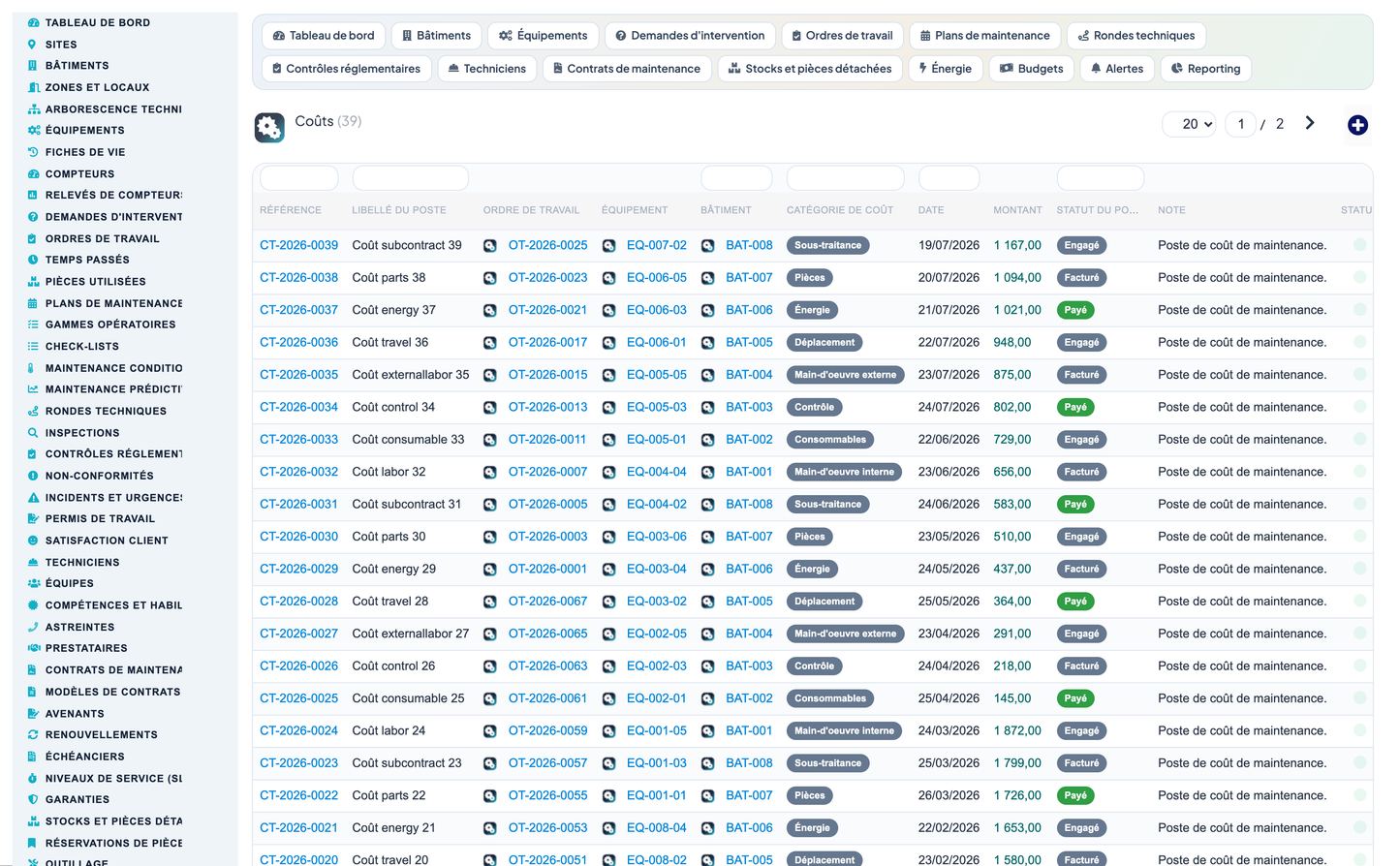Toggle status dot for CT-2026-0035 row
Viewport: 1400px width, 866px height.
(x=1360, y=375)
